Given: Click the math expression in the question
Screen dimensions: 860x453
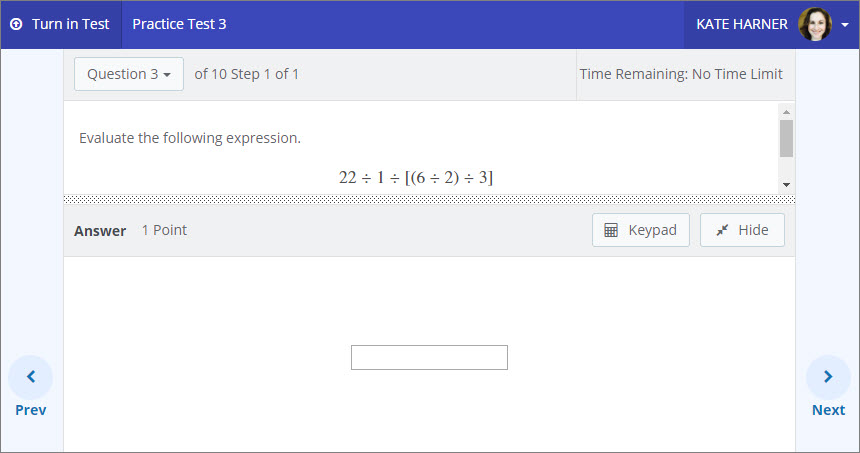Looking at the screenshot, I should point(416,178).
